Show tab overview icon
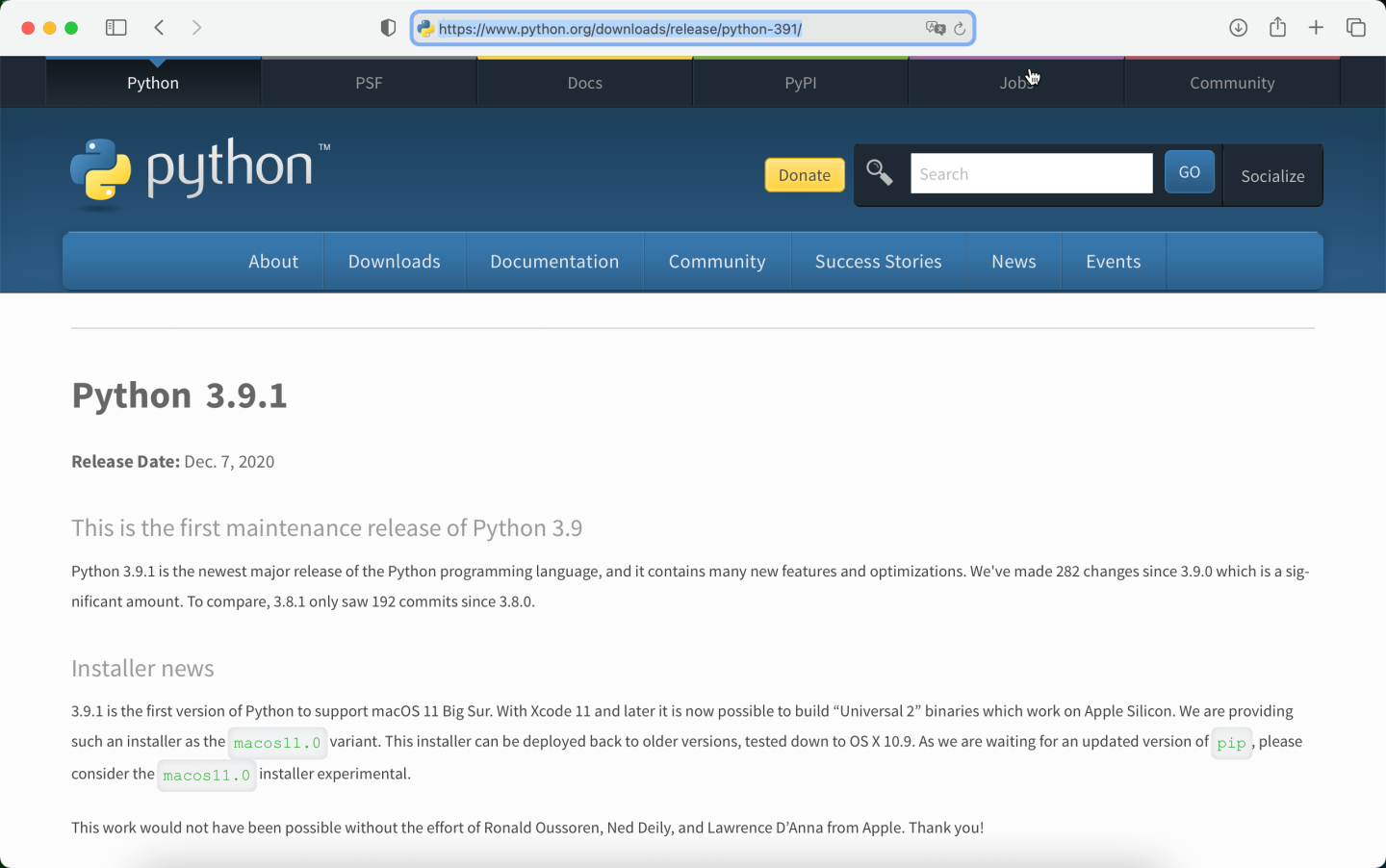1386x868 pixels. coord(1355,28)
